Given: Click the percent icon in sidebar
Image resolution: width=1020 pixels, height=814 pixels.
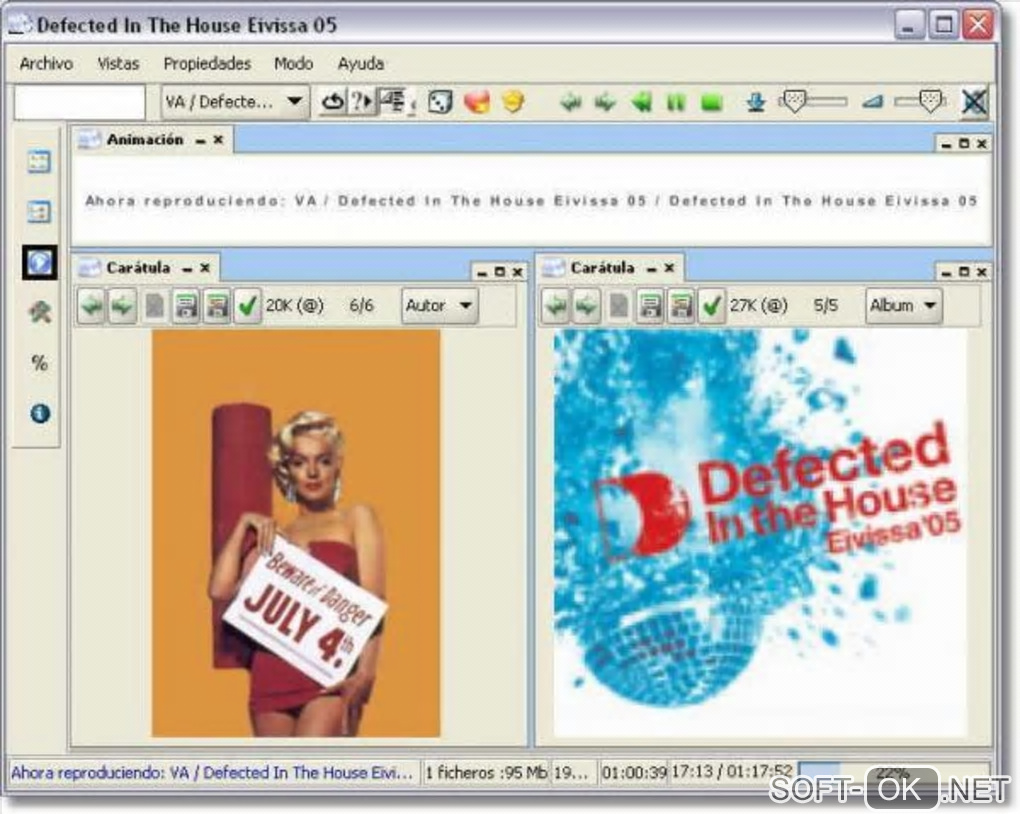Looking at the screenshot, I should [x=39, y=363].
